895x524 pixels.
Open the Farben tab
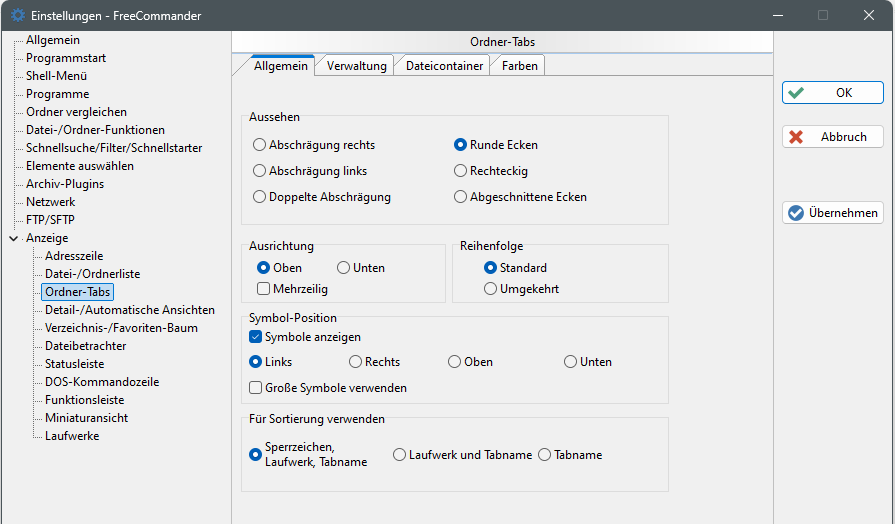[x=520, y=66]
